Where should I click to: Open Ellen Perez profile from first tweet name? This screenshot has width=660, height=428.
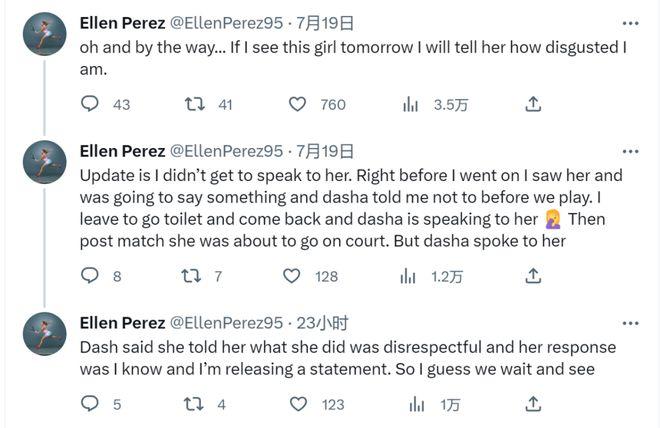pos(122,23)
